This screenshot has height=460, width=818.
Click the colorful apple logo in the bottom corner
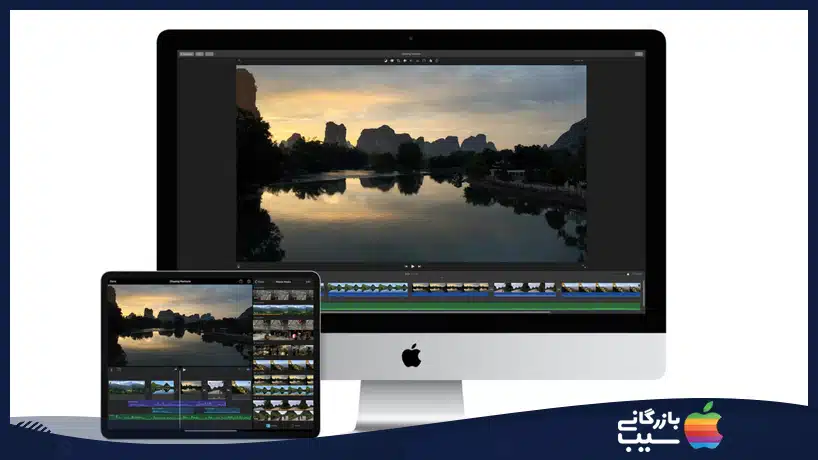coord(703,422)
